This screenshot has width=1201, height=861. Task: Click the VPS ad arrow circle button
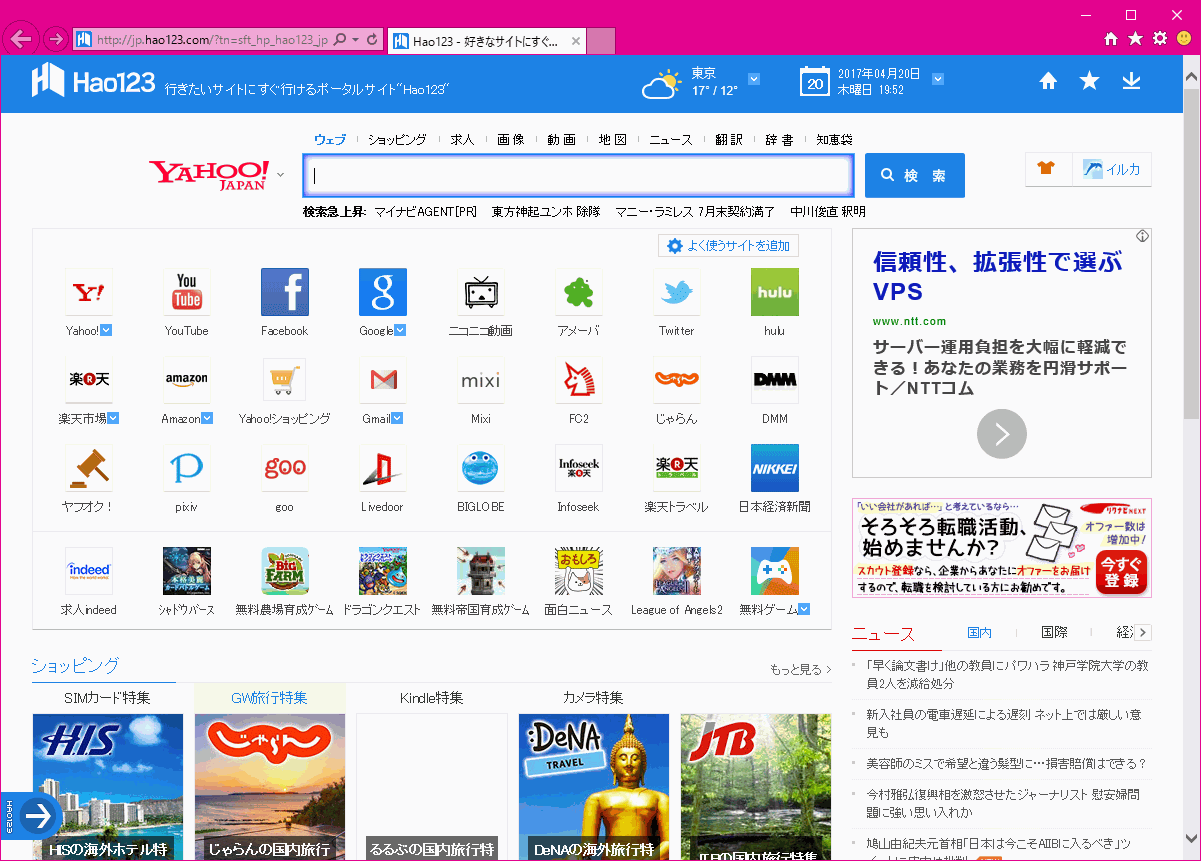1001,434
